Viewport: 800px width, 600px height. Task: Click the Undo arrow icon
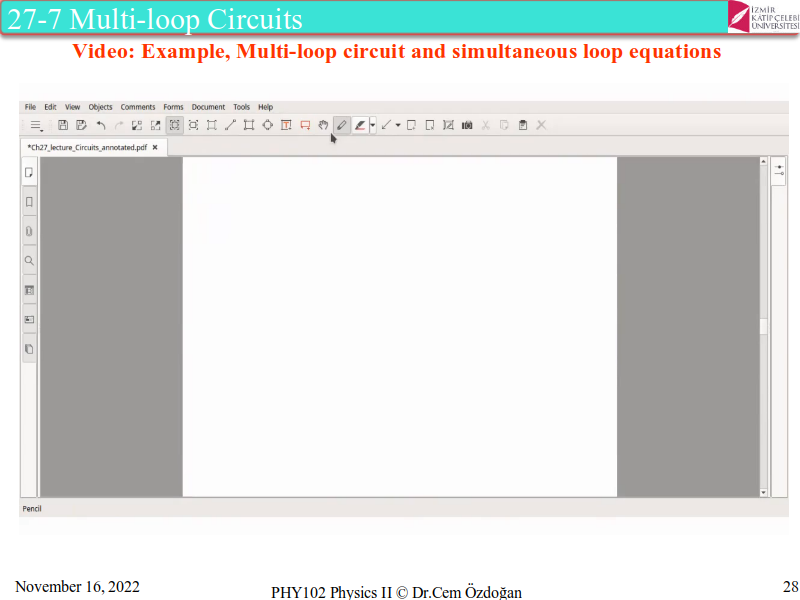click(x=100, y=125)
